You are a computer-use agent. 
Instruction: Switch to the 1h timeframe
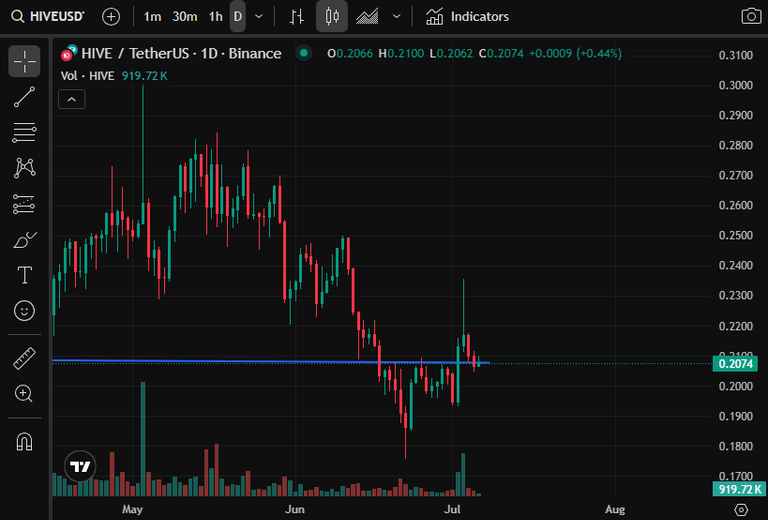[216, 17]
